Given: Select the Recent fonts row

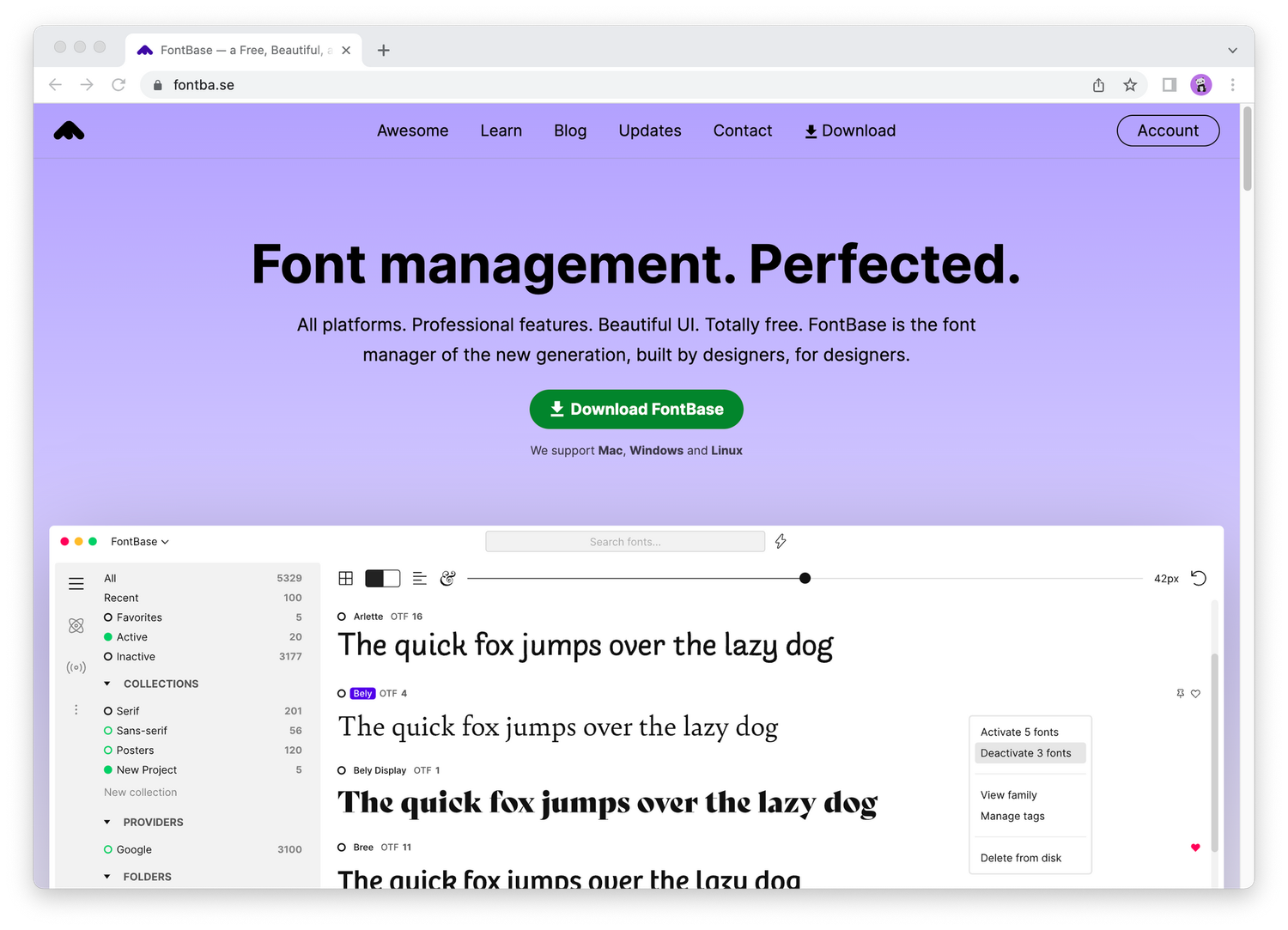Looking at the screenshot, I should [x=203, y=598].
